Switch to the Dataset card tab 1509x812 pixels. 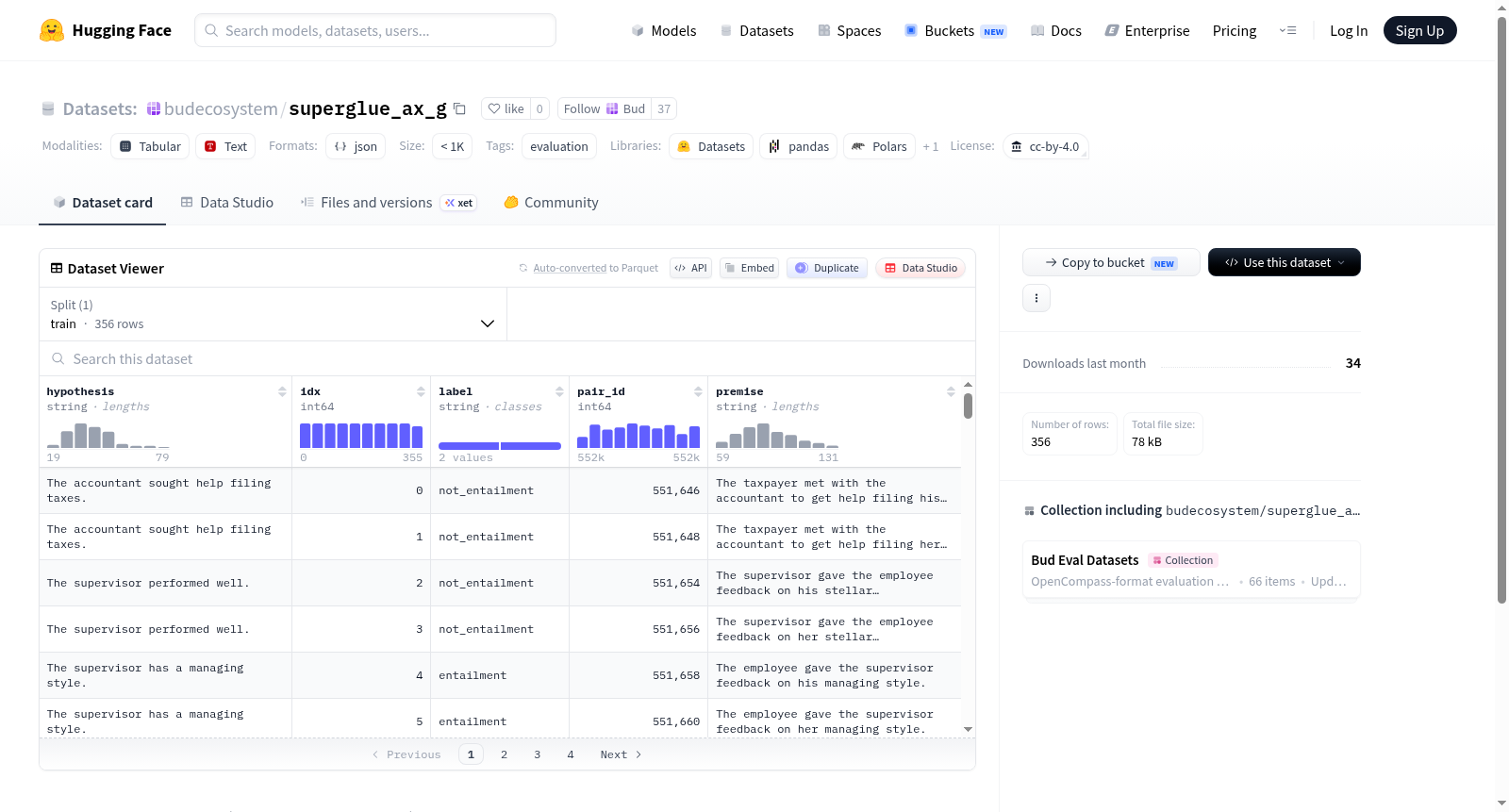point(102,203)
